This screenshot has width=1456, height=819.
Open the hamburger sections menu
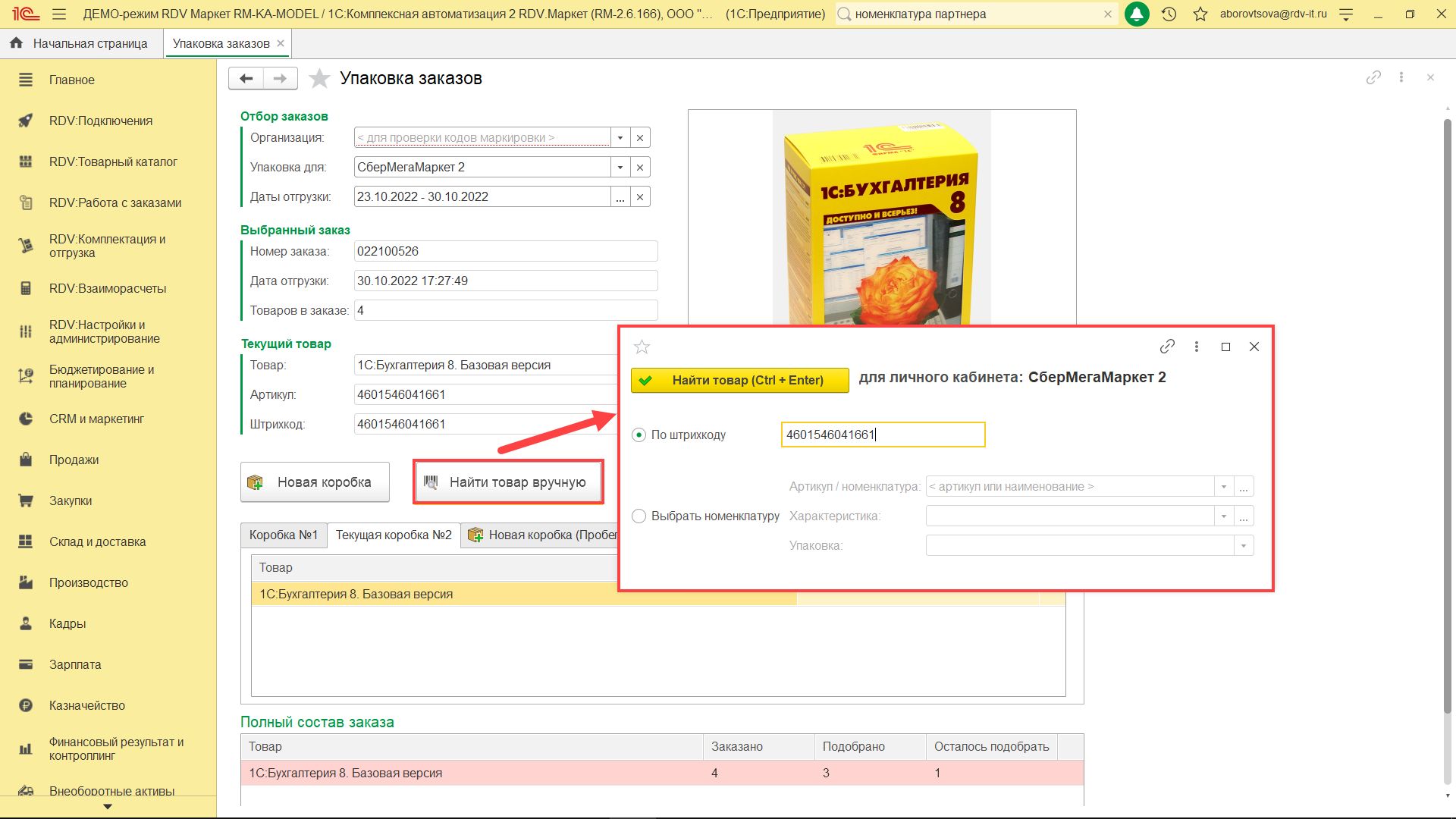[59, 14]
